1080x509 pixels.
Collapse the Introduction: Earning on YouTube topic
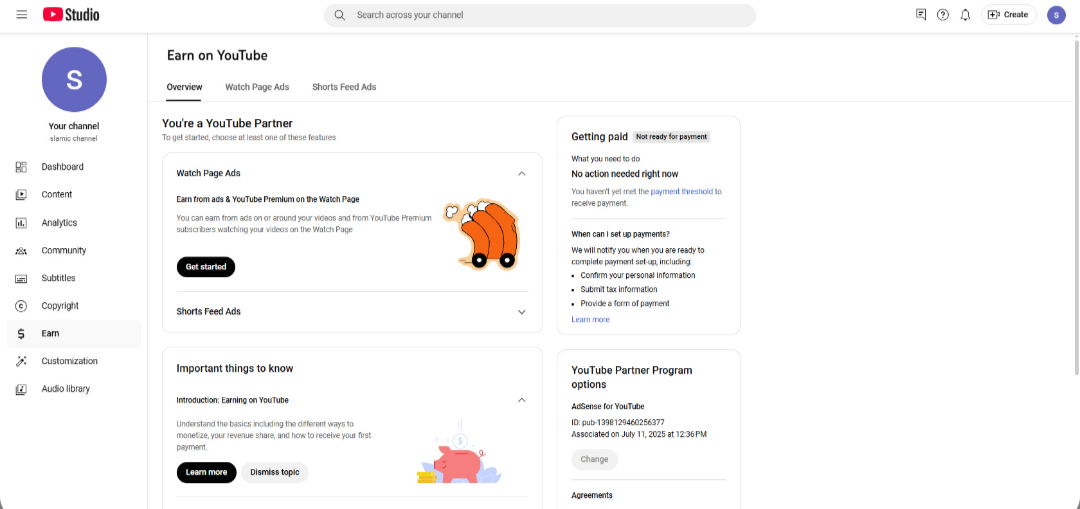click(521, 399)
